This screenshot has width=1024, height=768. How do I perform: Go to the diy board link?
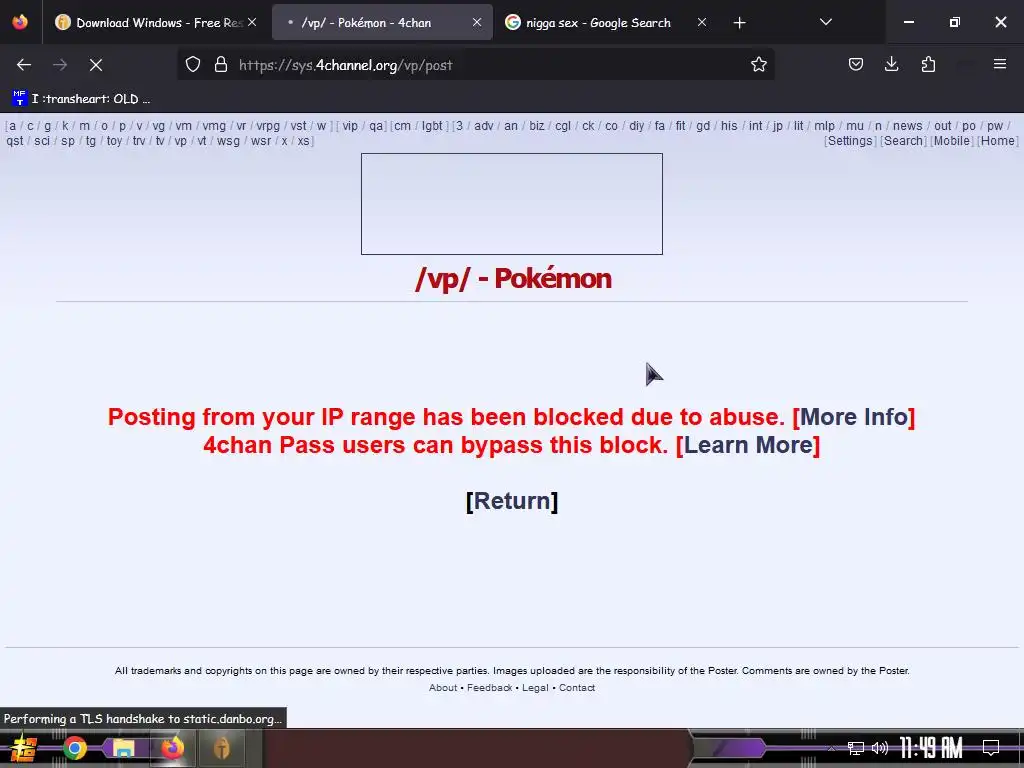point(637,126)
